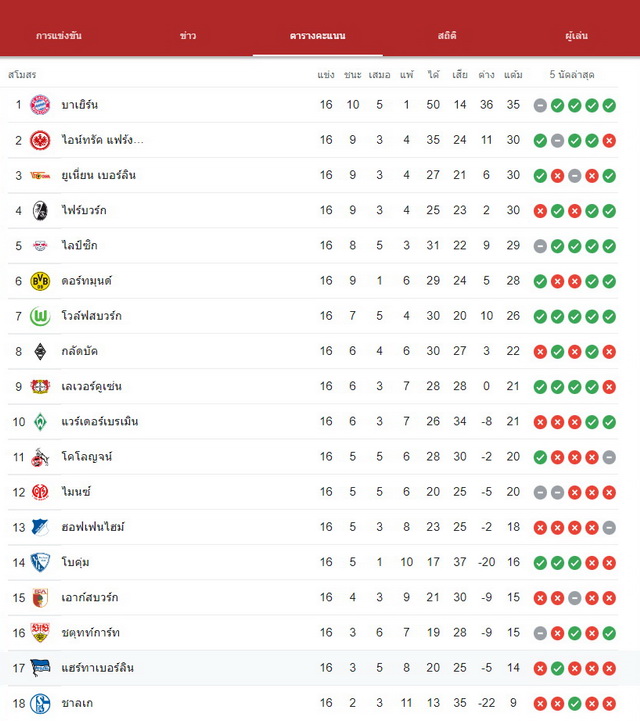The width and height of the screenshot is (640, 721).
Task: Click the Bayer Leverkusen crest
Action: point(40,387)
